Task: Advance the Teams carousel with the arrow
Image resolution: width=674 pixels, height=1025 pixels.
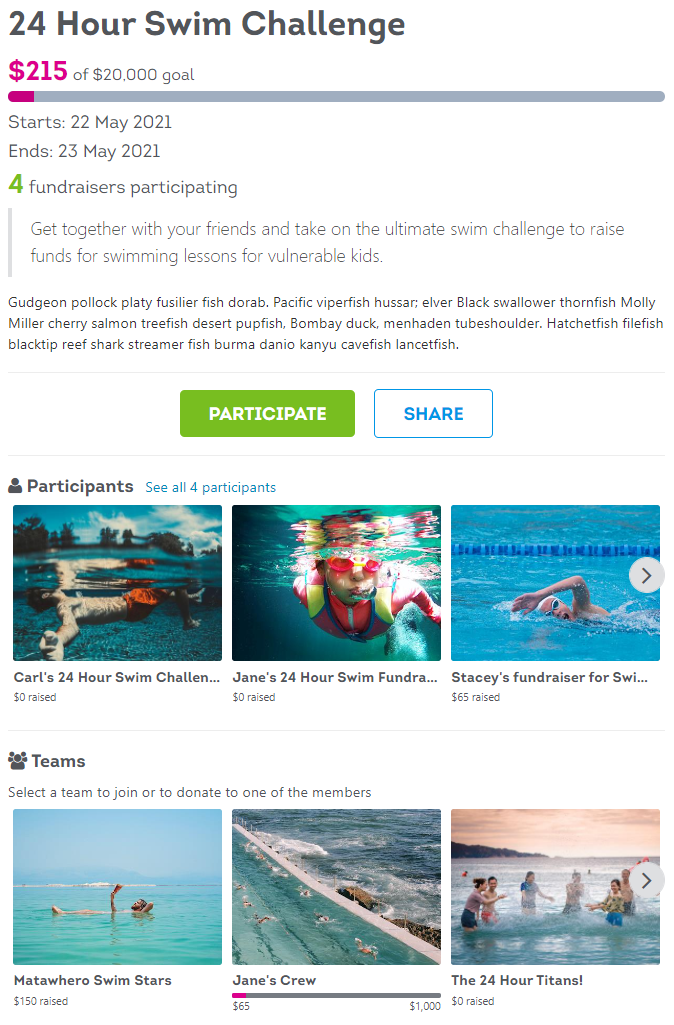Action: coord(646,881)
